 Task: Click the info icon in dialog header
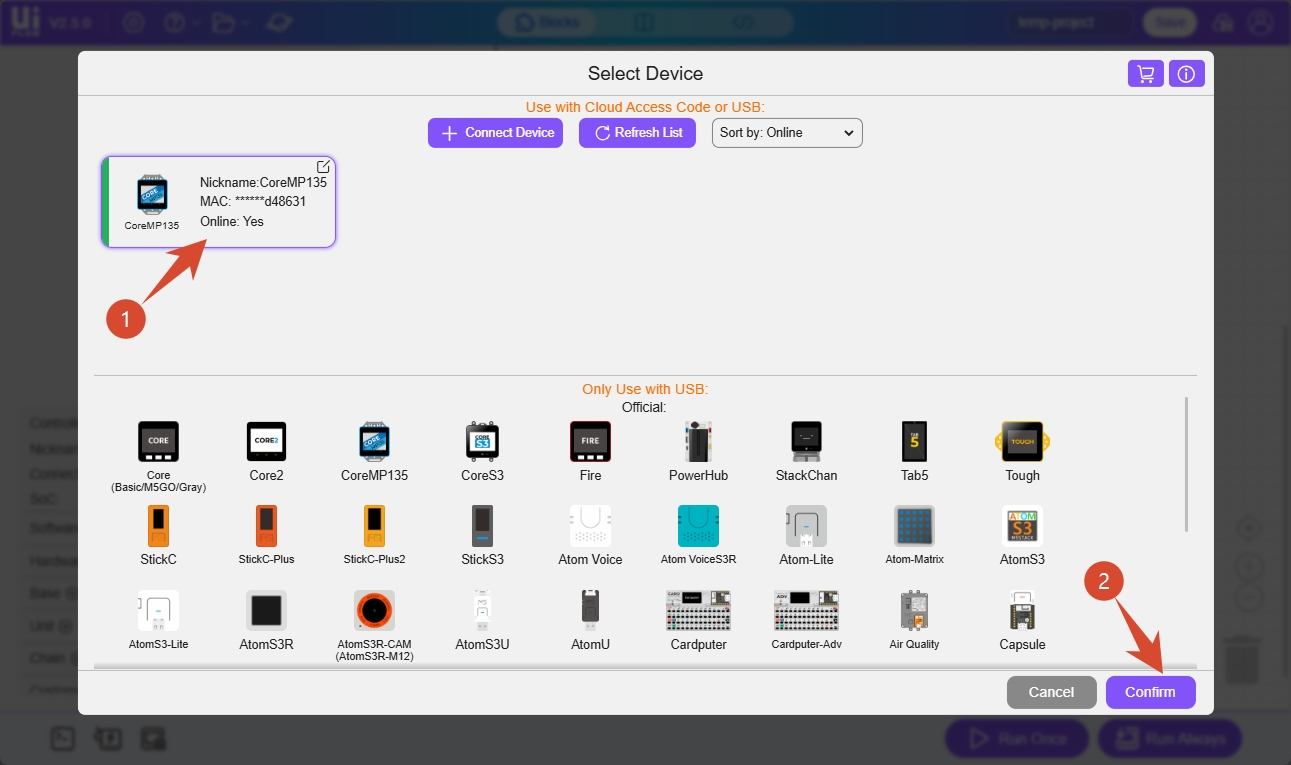pyautogui.click(x=1187, y=74)
